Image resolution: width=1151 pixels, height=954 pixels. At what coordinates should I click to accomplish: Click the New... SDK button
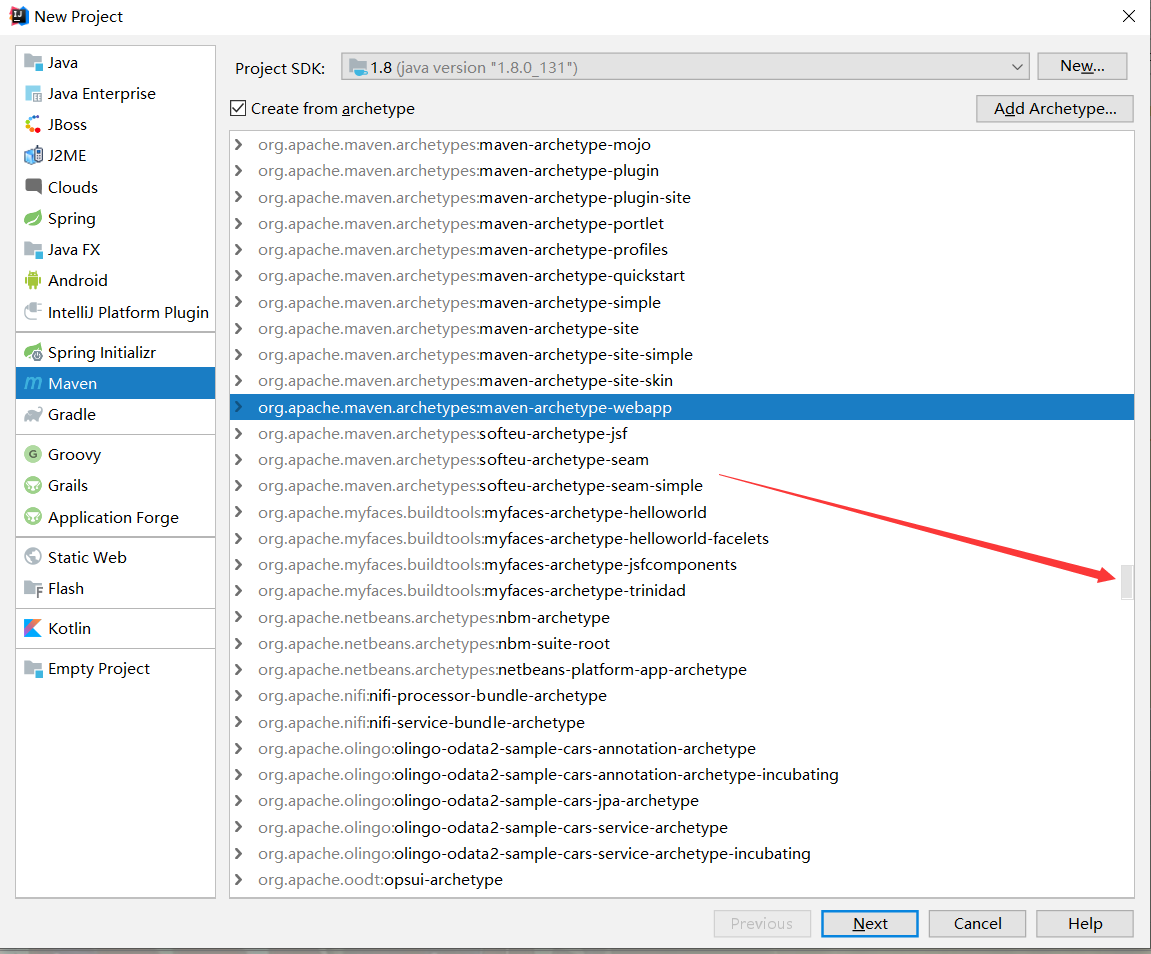(x=1082, y=66)
